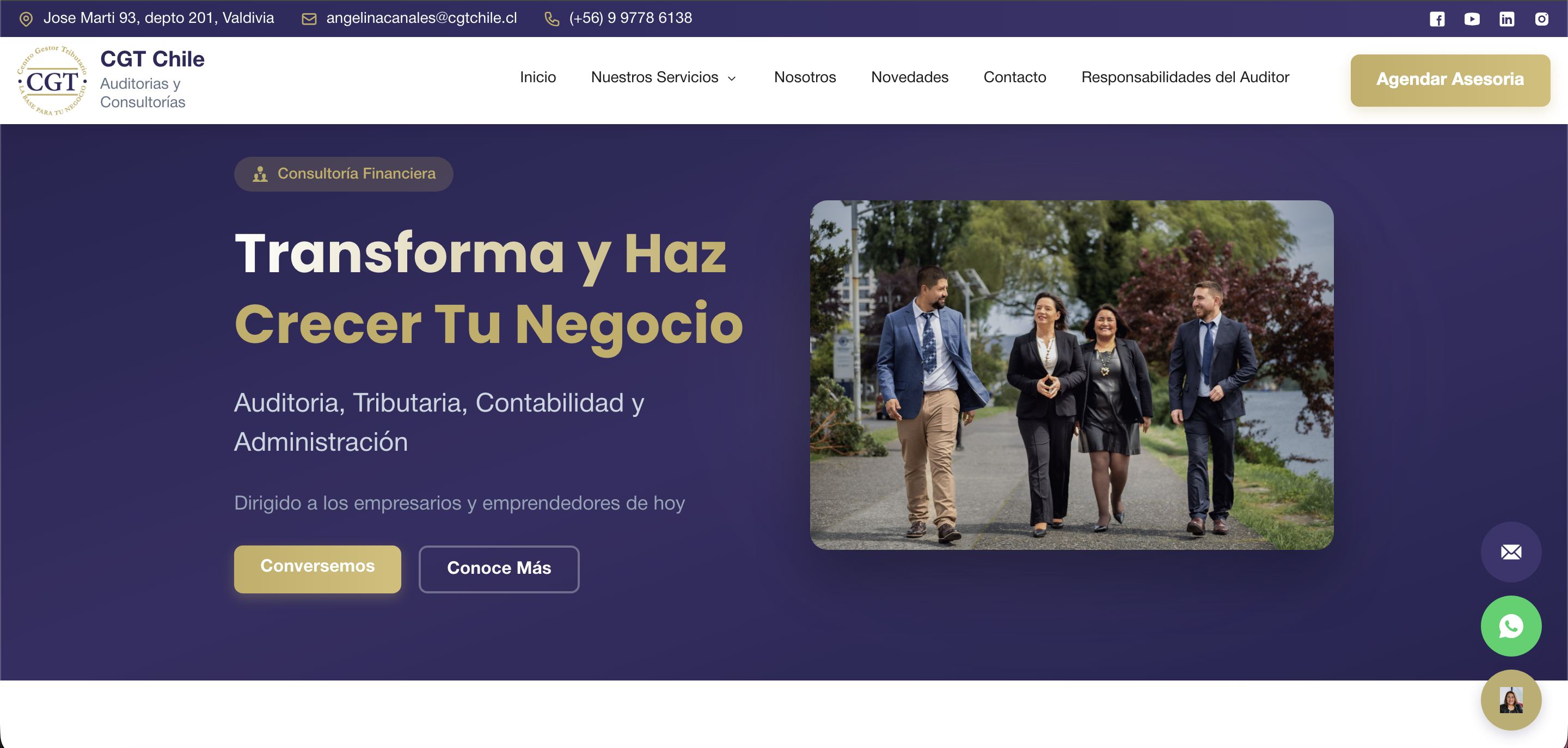Click the advisor avatar chat bubble

point(1510,700)
